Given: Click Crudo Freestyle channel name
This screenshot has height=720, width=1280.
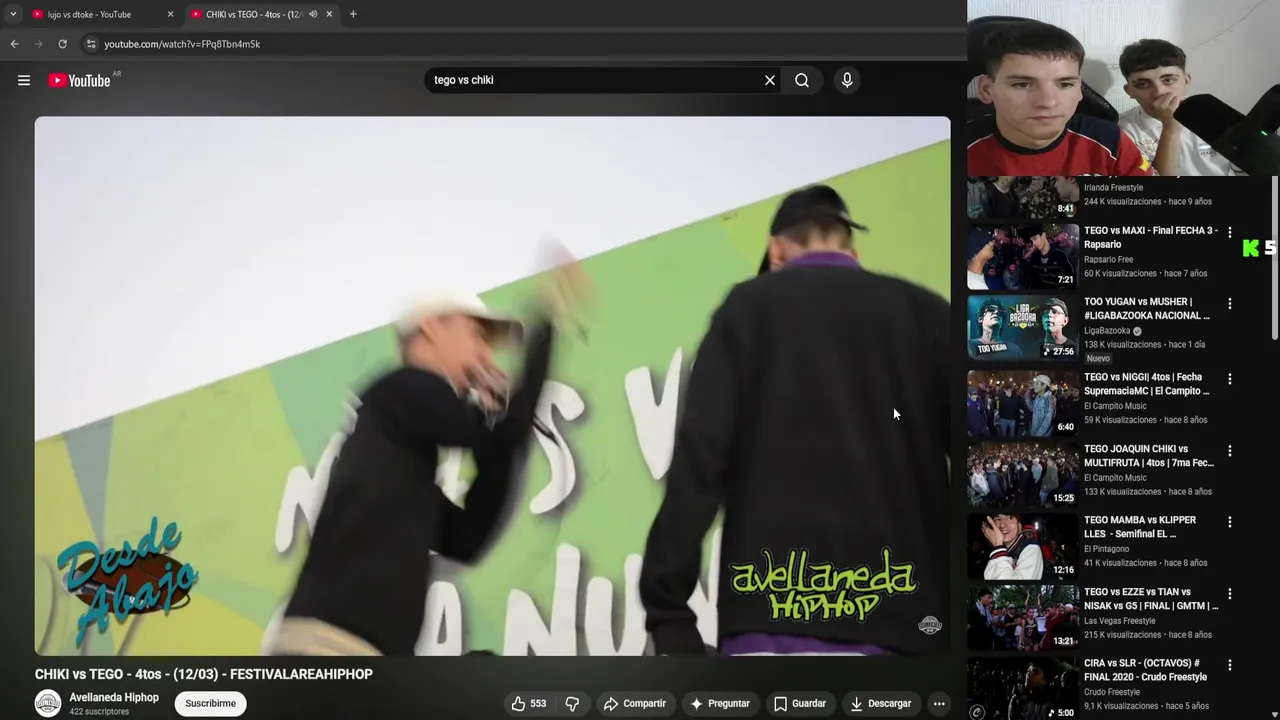Looking at the screenshot, I should (x=1112, y=692).
